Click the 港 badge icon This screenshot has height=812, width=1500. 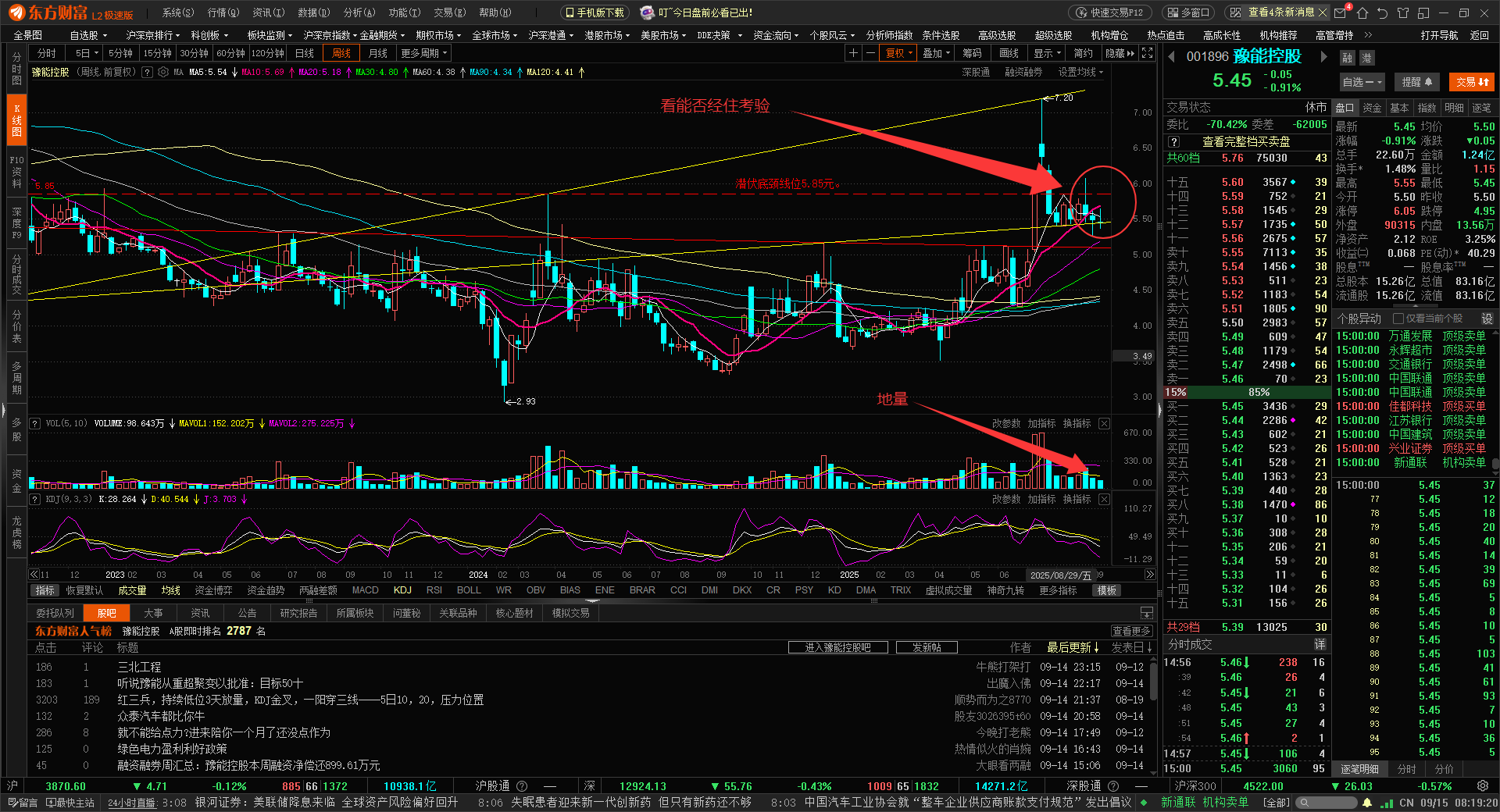click(x=1366, y=59)
